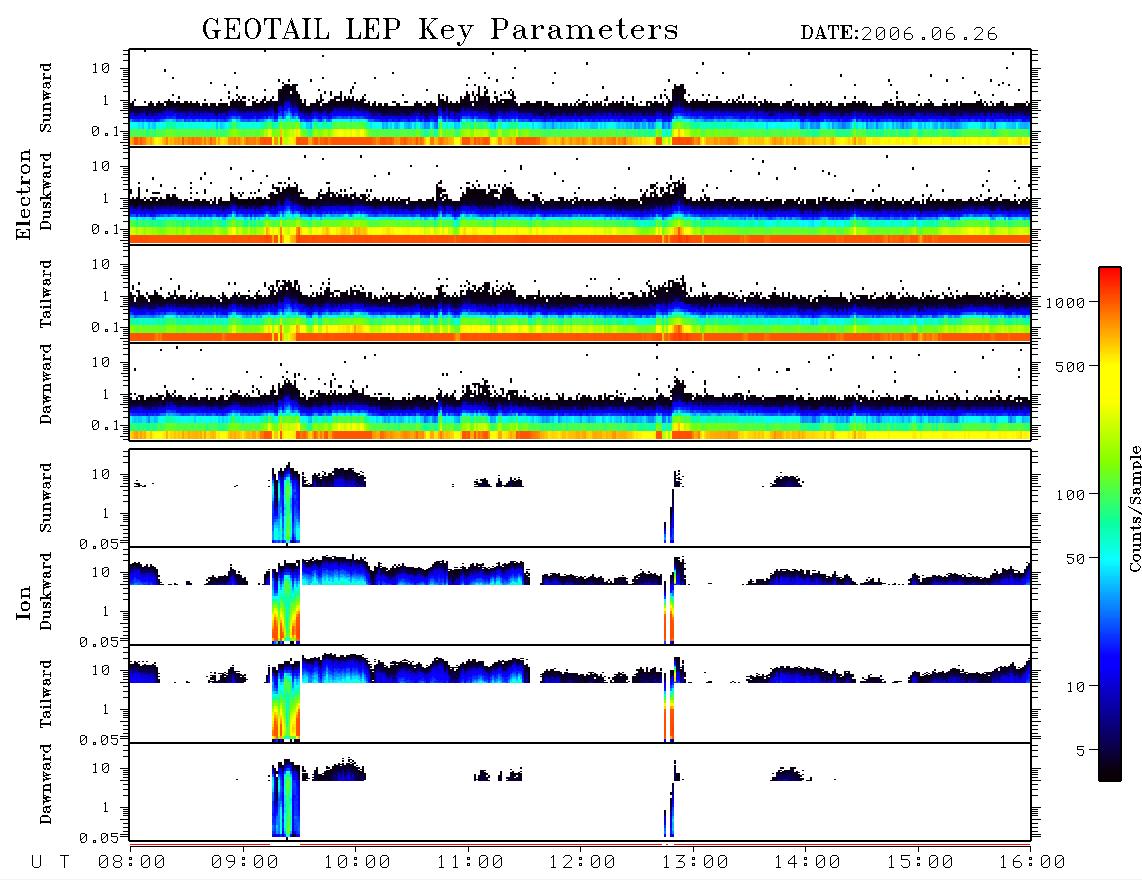Image resolution: width=1142 pixels, height=880 pixels.
Task: Click the vertical 'Ion' group label
Action: coord(23,602)
